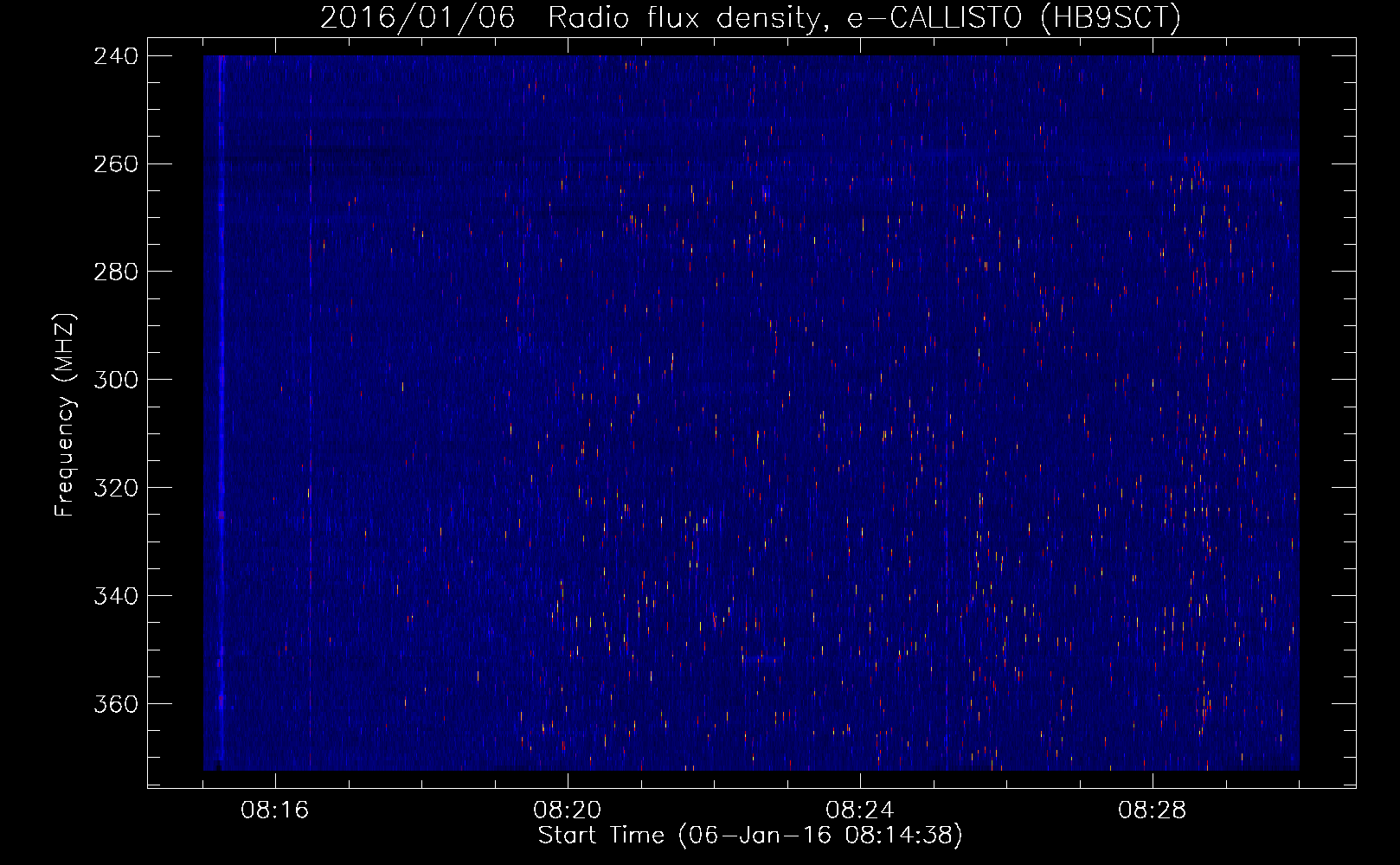1400x865 pixels.
Task: Click the 08:20 time tick label
Action: click(x=567, y=811)
